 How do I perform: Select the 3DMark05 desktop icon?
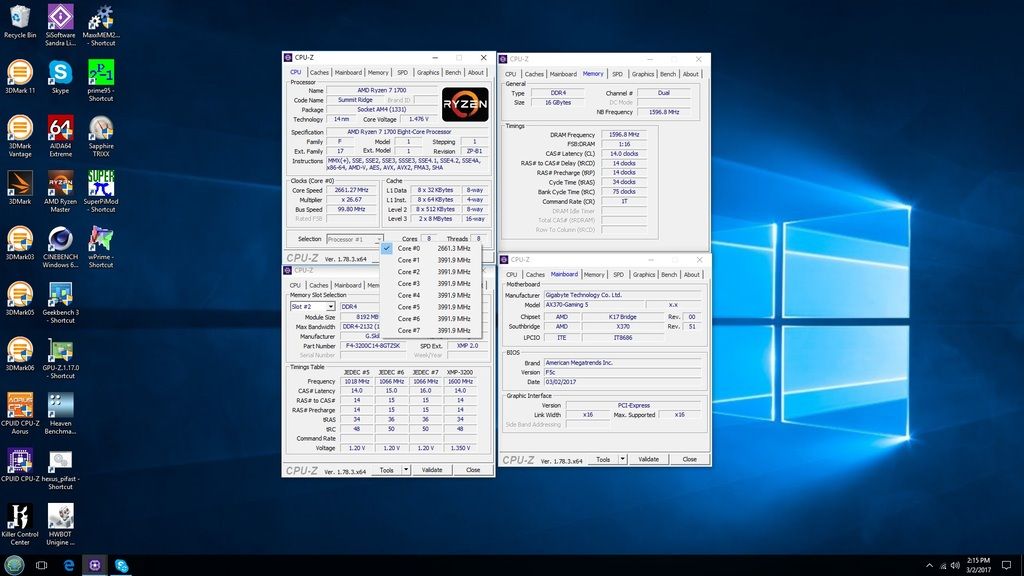click(x=20, y=298)
